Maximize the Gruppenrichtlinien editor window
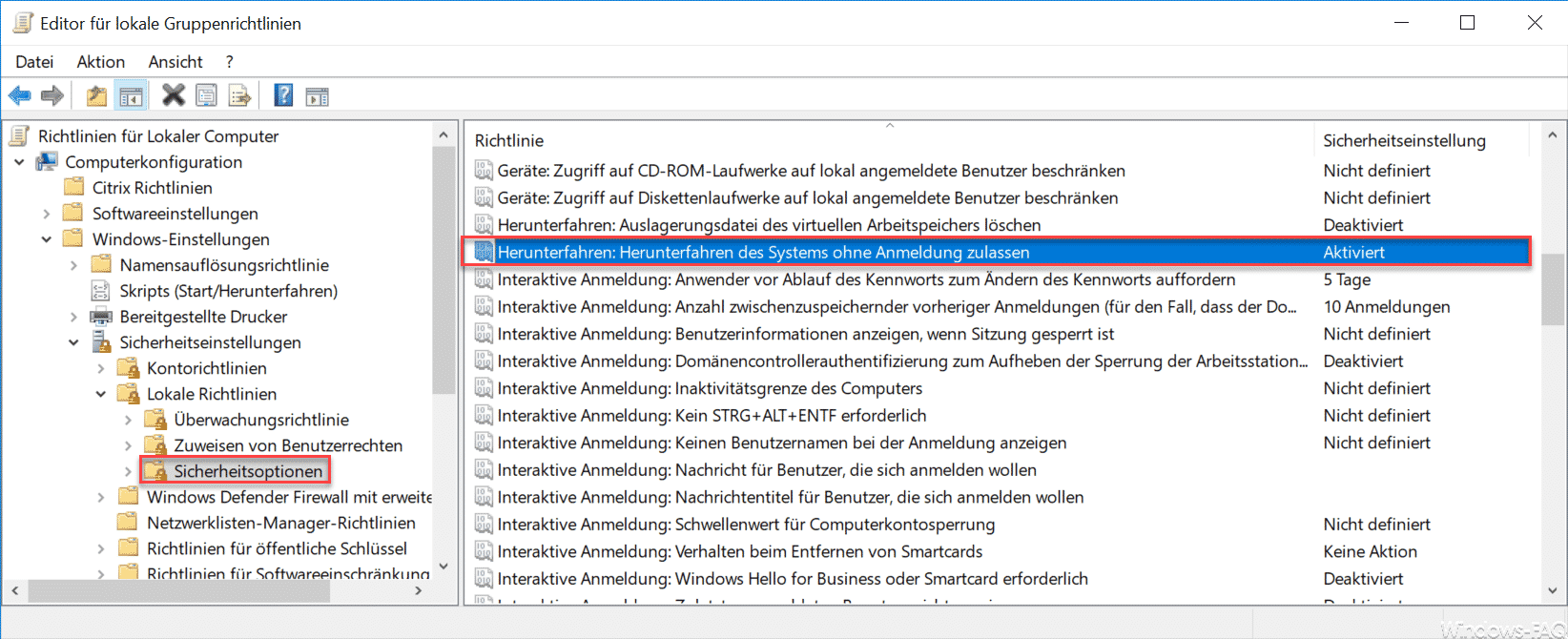 1467,23
